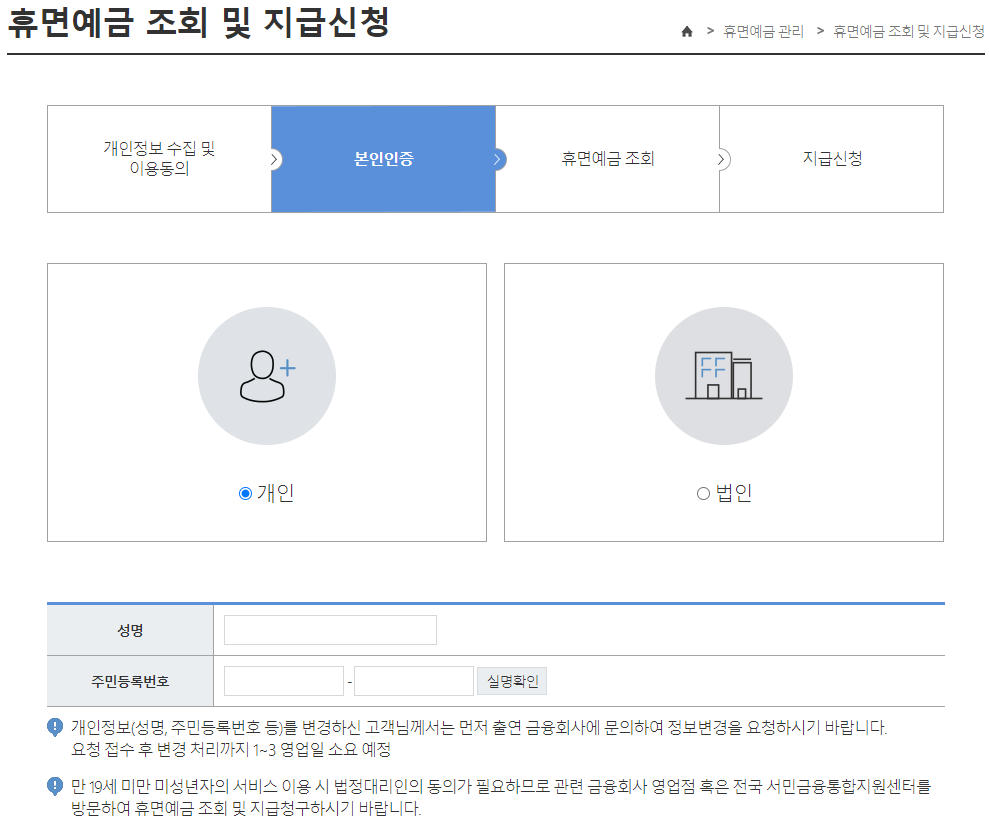989x834 pixels.
Task: Select the 휴면예금 조회 step
Action: coord(608,159)
